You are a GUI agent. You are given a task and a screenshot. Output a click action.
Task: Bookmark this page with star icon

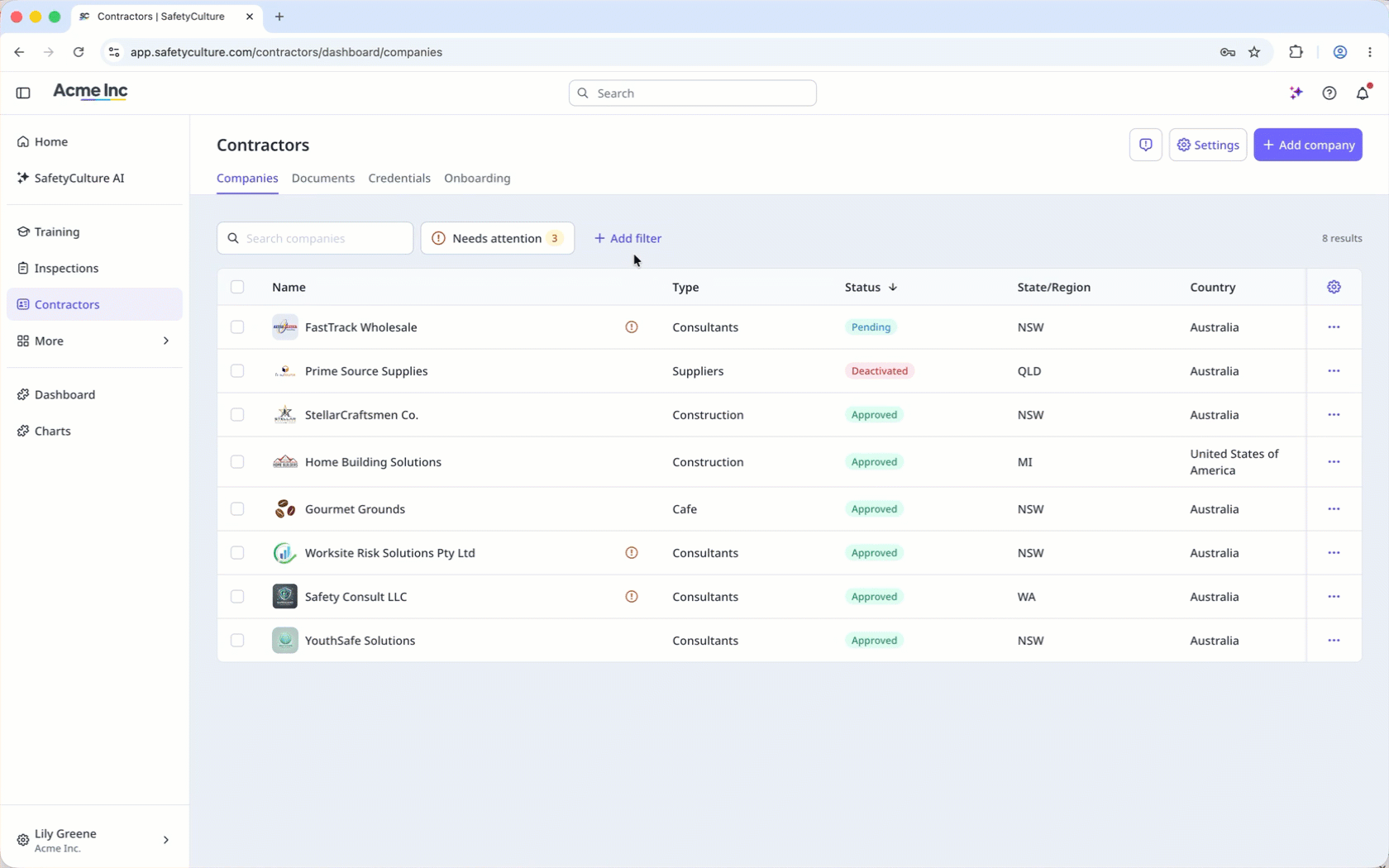point(1254,52)
